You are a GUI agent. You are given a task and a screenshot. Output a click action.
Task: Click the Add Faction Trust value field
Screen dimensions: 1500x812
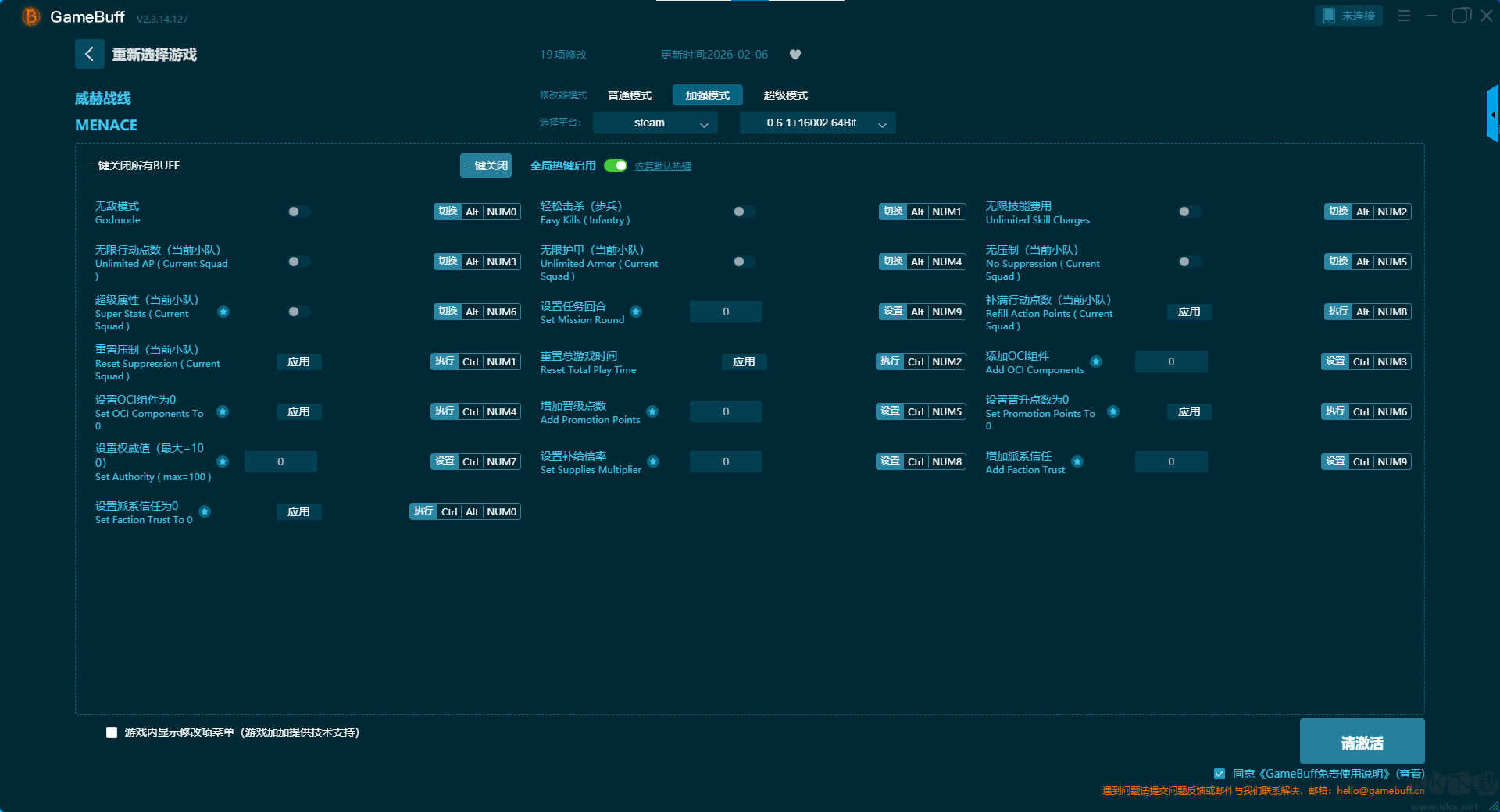1171,461
